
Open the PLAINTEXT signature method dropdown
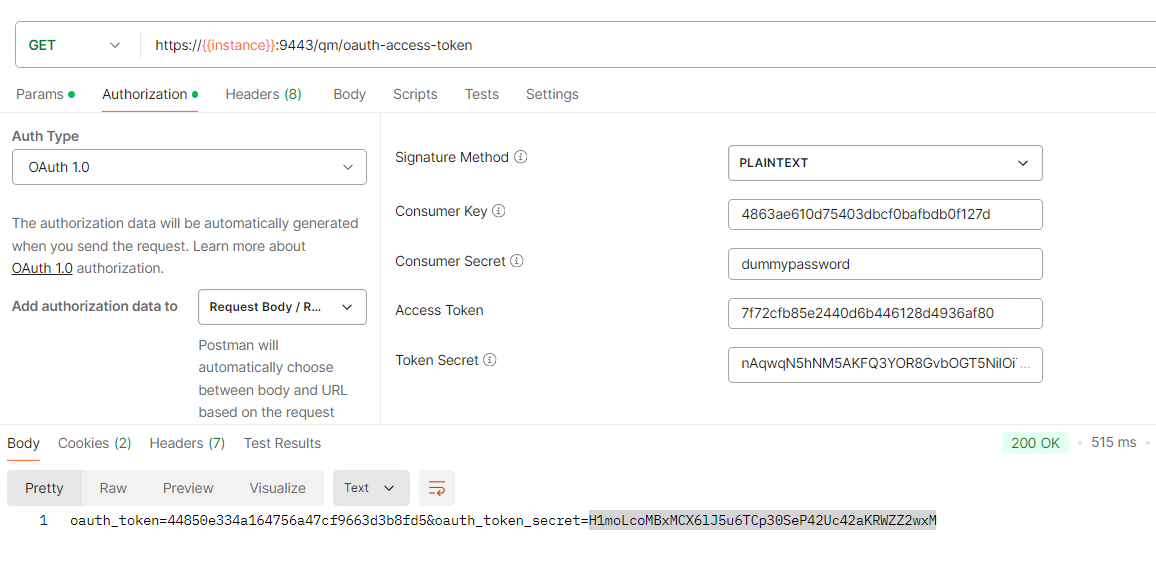tap(884, 163)
